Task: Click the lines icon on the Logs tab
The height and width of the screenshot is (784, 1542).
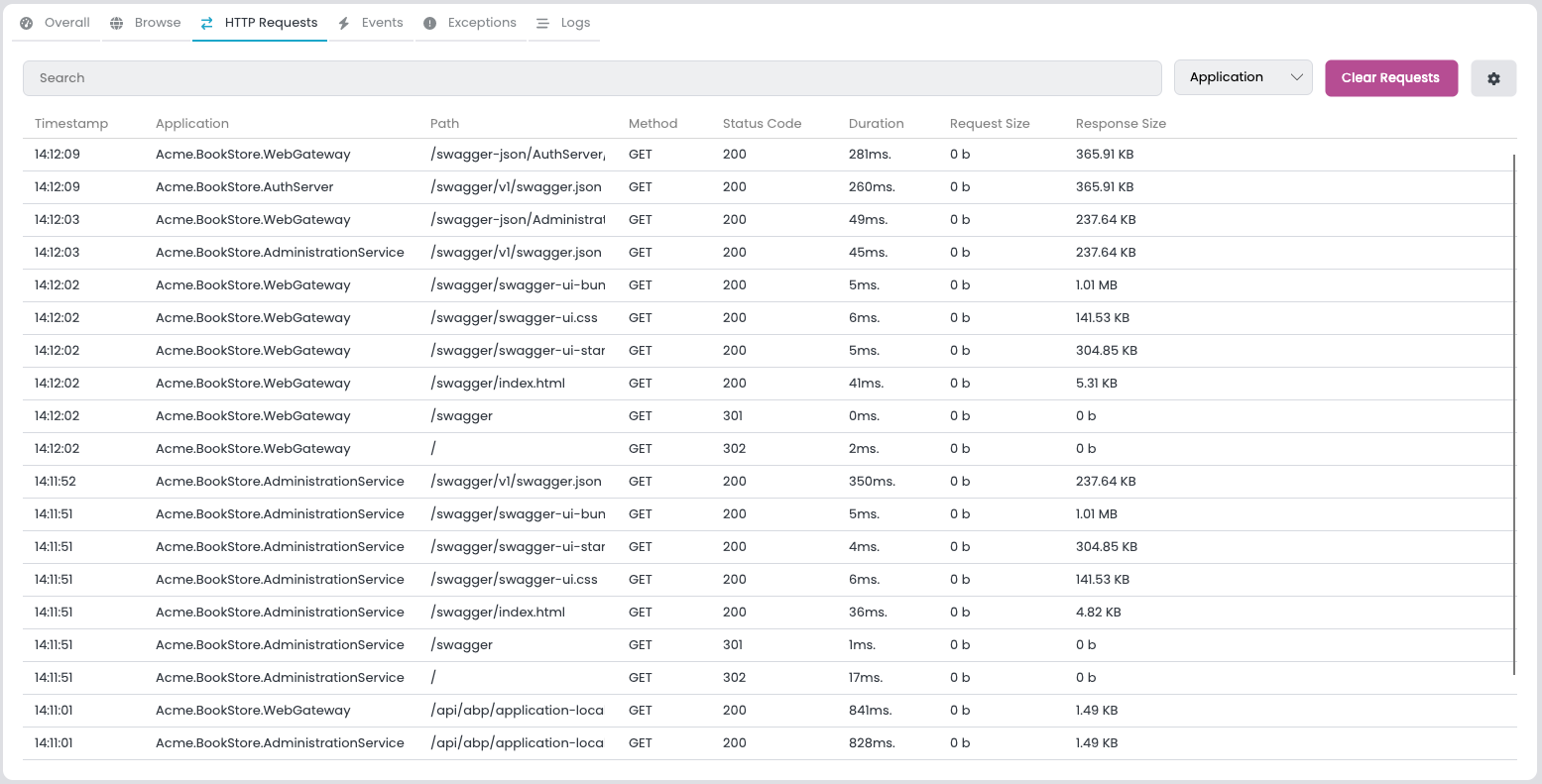Action: click(541, 22)
